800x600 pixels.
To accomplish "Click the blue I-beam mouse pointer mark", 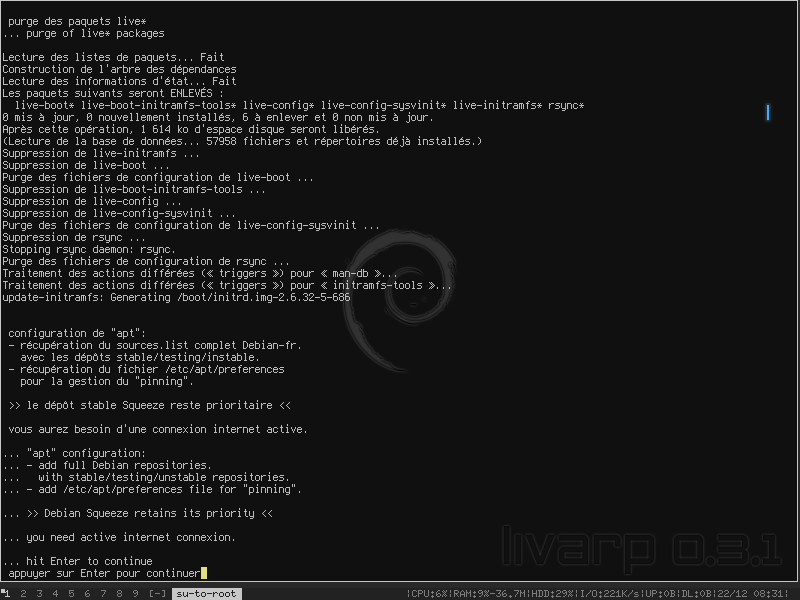I will 768,113.
